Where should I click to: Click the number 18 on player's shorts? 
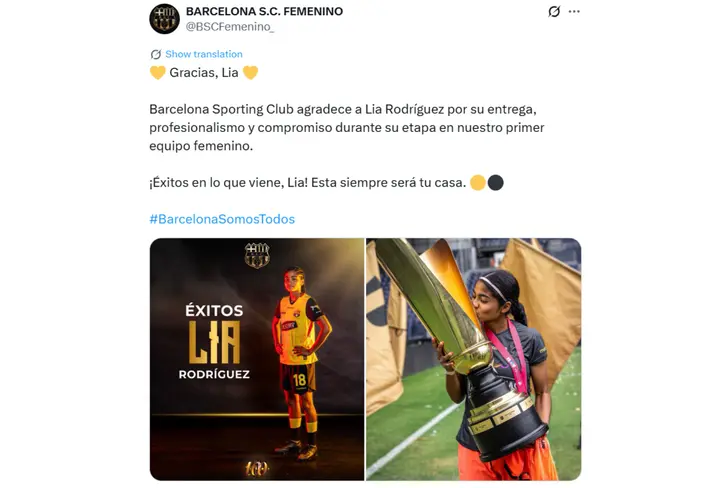(299, 380)
